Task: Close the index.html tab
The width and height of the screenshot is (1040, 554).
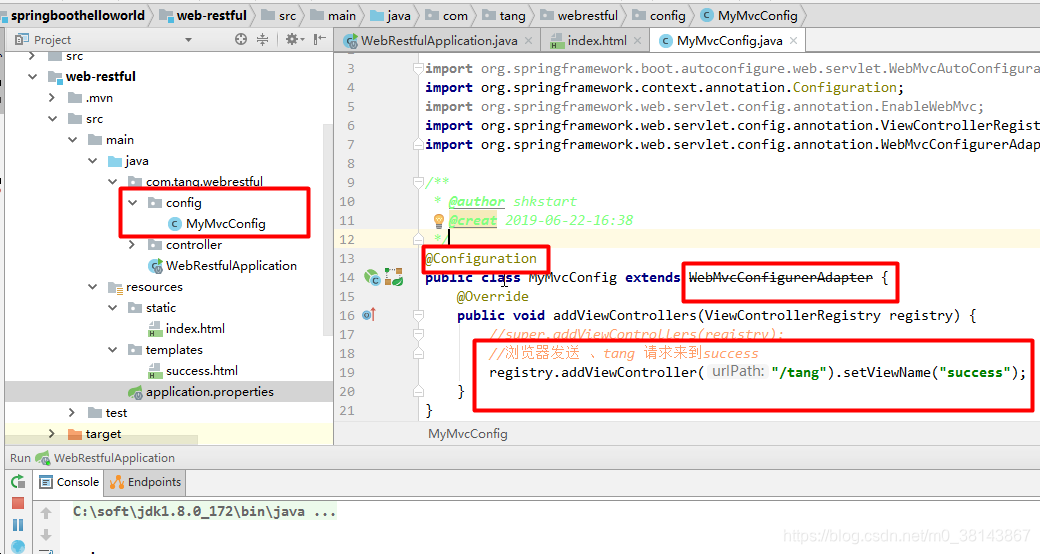Action: pyautogui.click(x=637, y=40)
